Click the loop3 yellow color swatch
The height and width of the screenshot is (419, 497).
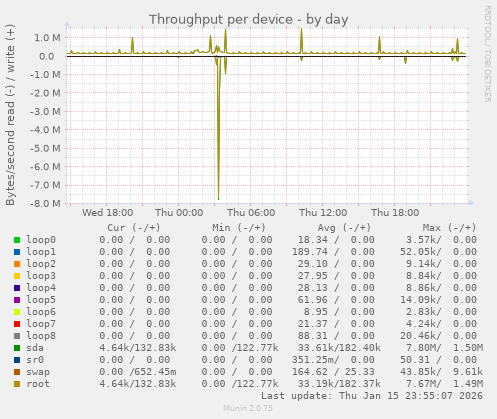tap(17, 276)
